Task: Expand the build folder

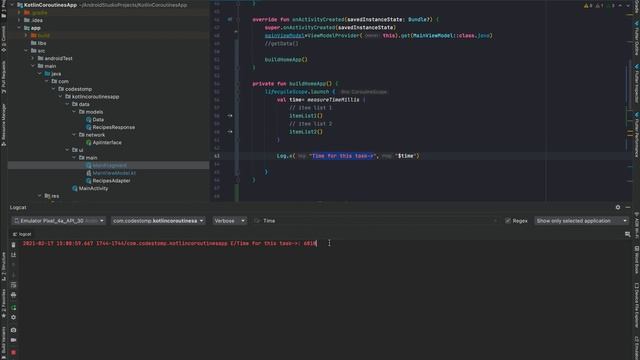Action: pyautogui.click(x=26, y=36)
